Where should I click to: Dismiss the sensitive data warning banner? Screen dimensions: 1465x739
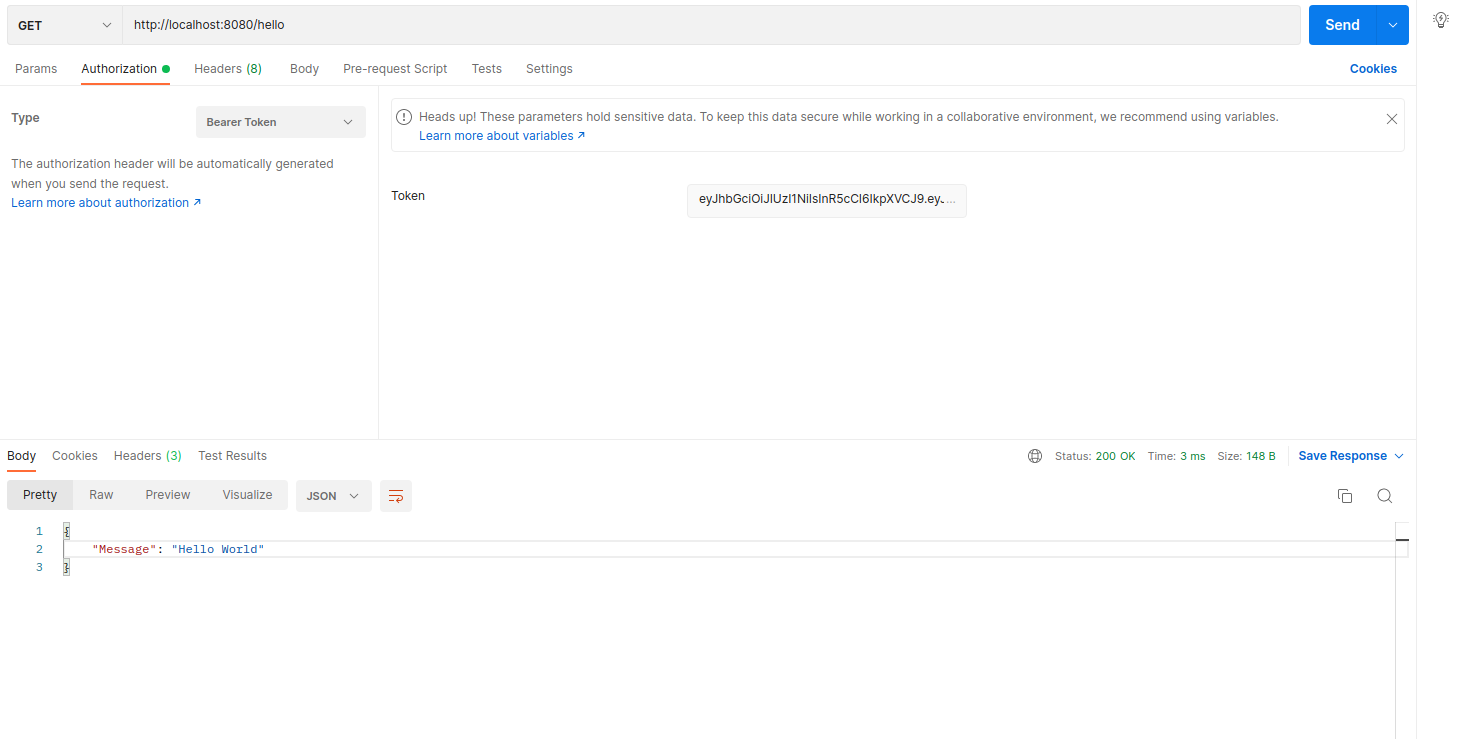[x=1391, y=118]
